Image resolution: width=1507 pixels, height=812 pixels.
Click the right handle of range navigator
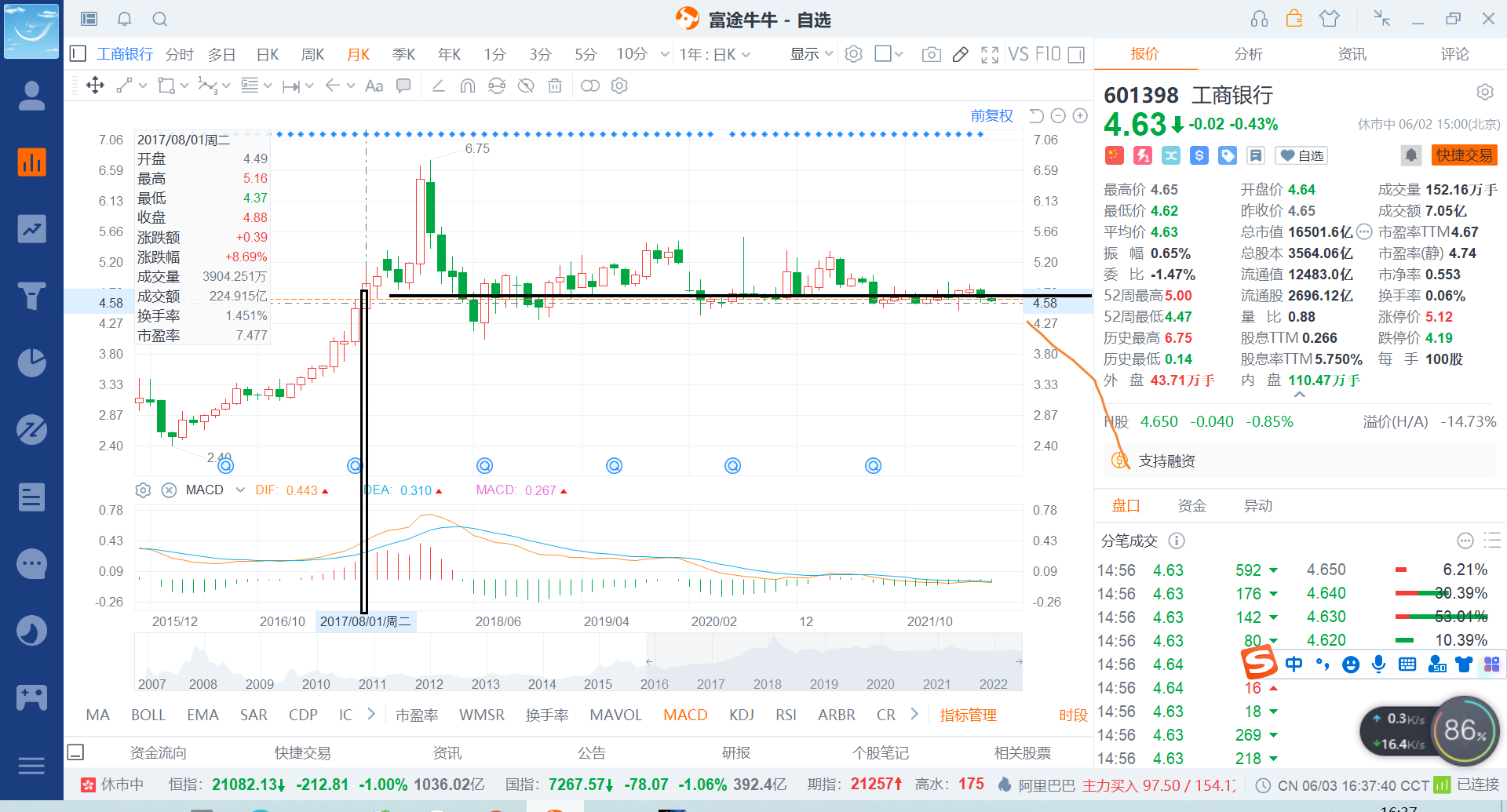1018,662
